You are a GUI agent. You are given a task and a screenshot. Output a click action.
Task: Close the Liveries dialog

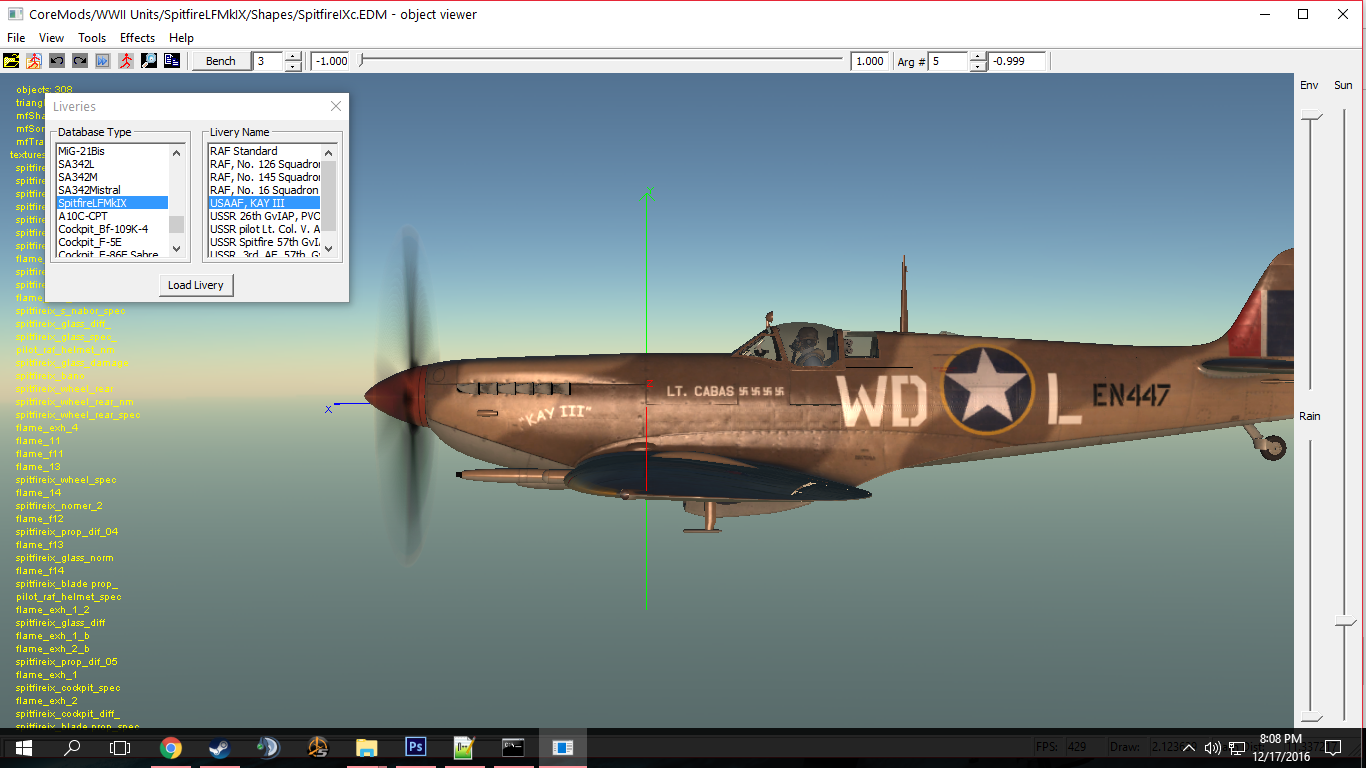(x=336, y=106)
